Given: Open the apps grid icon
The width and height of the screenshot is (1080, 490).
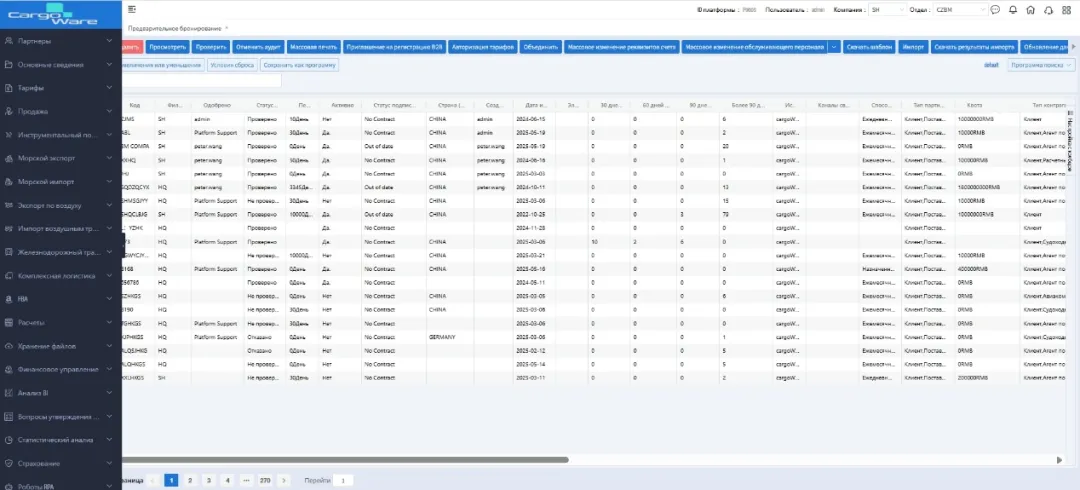Looking at the screenshot, I should click(x=1066, y=10).
